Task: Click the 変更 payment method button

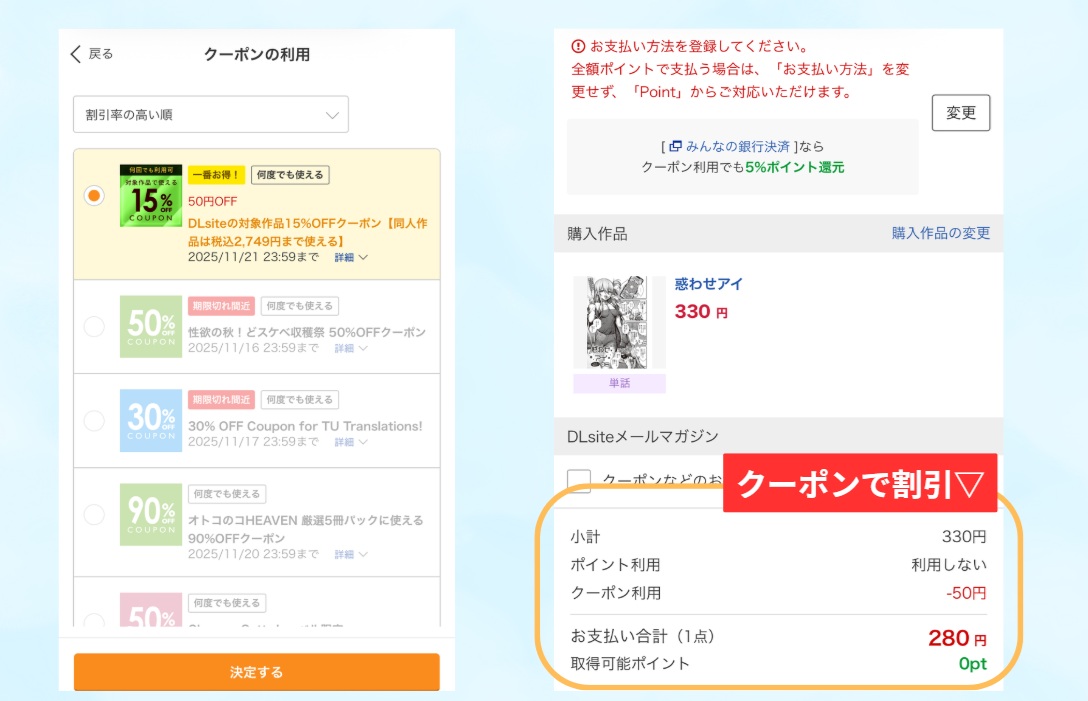Action: (960, 113)
